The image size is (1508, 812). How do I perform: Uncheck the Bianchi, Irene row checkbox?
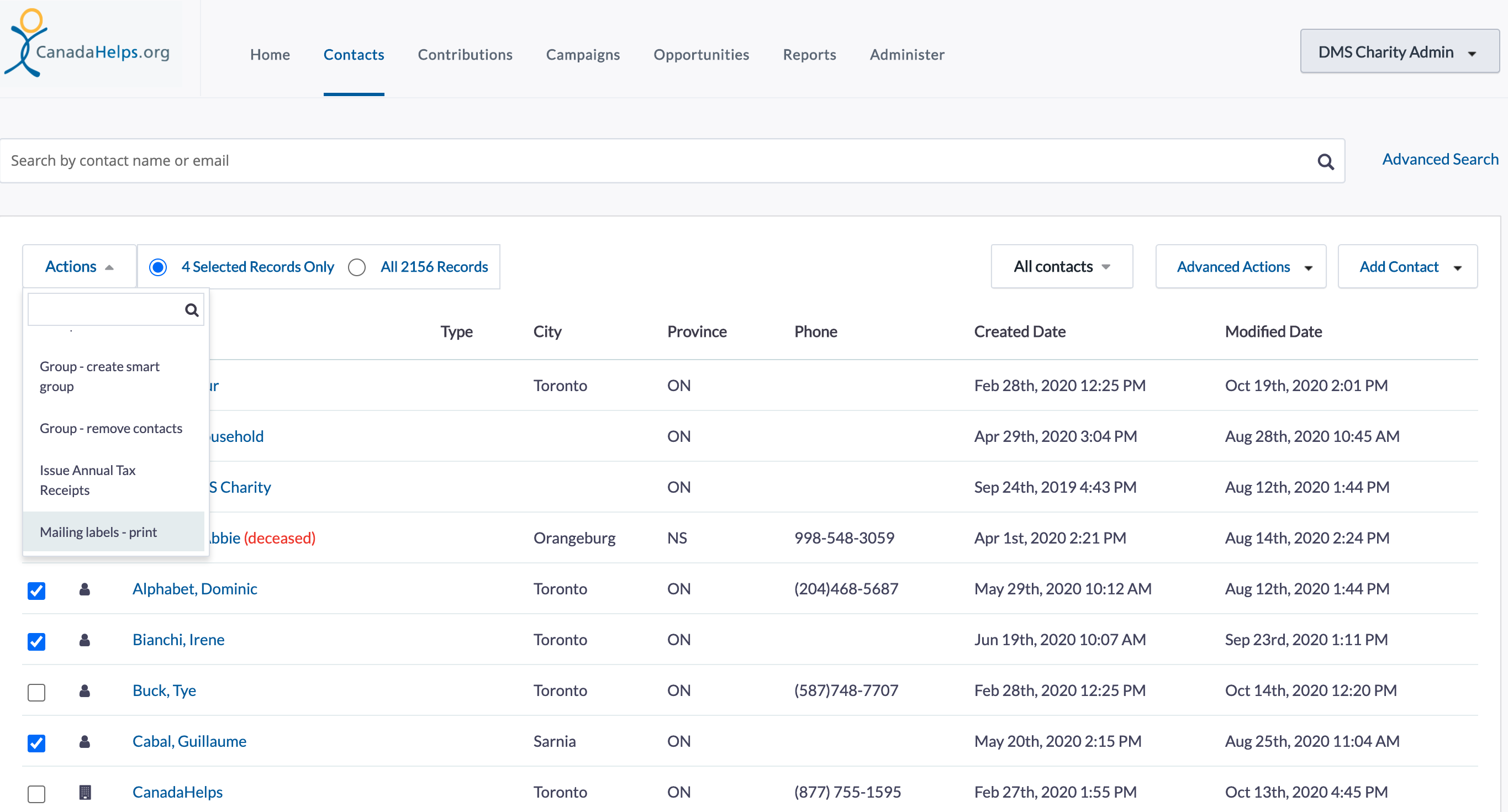[36, 642]
